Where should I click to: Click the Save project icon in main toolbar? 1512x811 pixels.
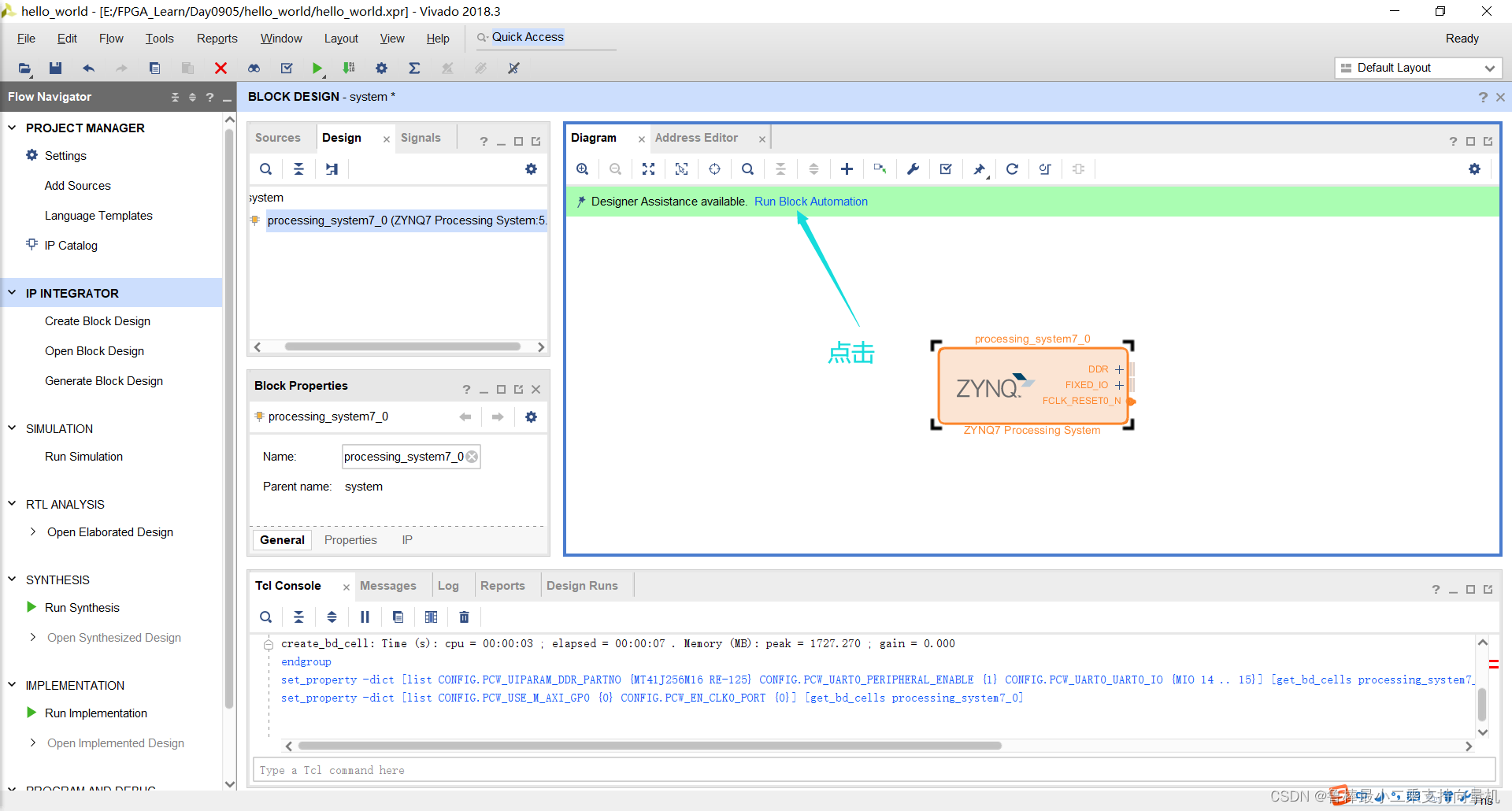pos(55,69)
